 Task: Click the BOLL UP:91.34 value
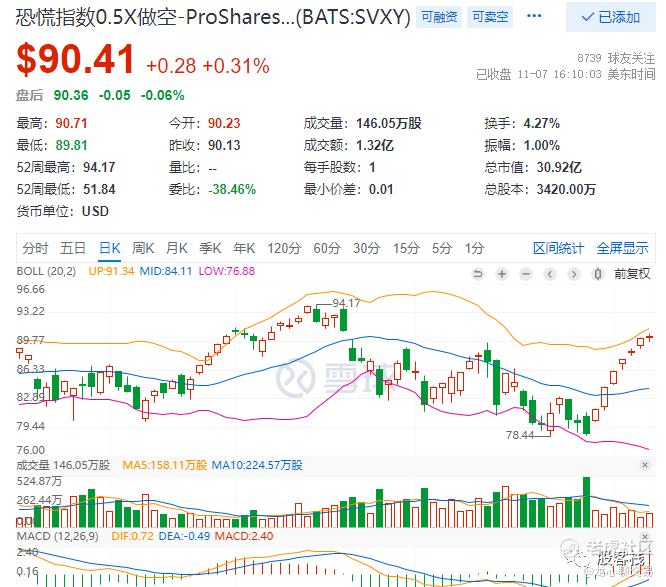point(111,271)
